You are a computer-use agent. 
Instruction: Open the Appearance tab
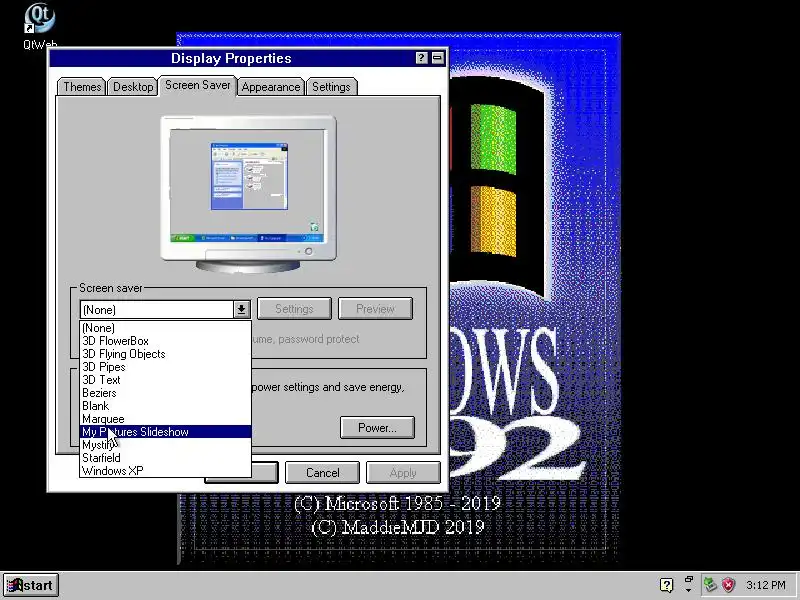tap(270, 87)
